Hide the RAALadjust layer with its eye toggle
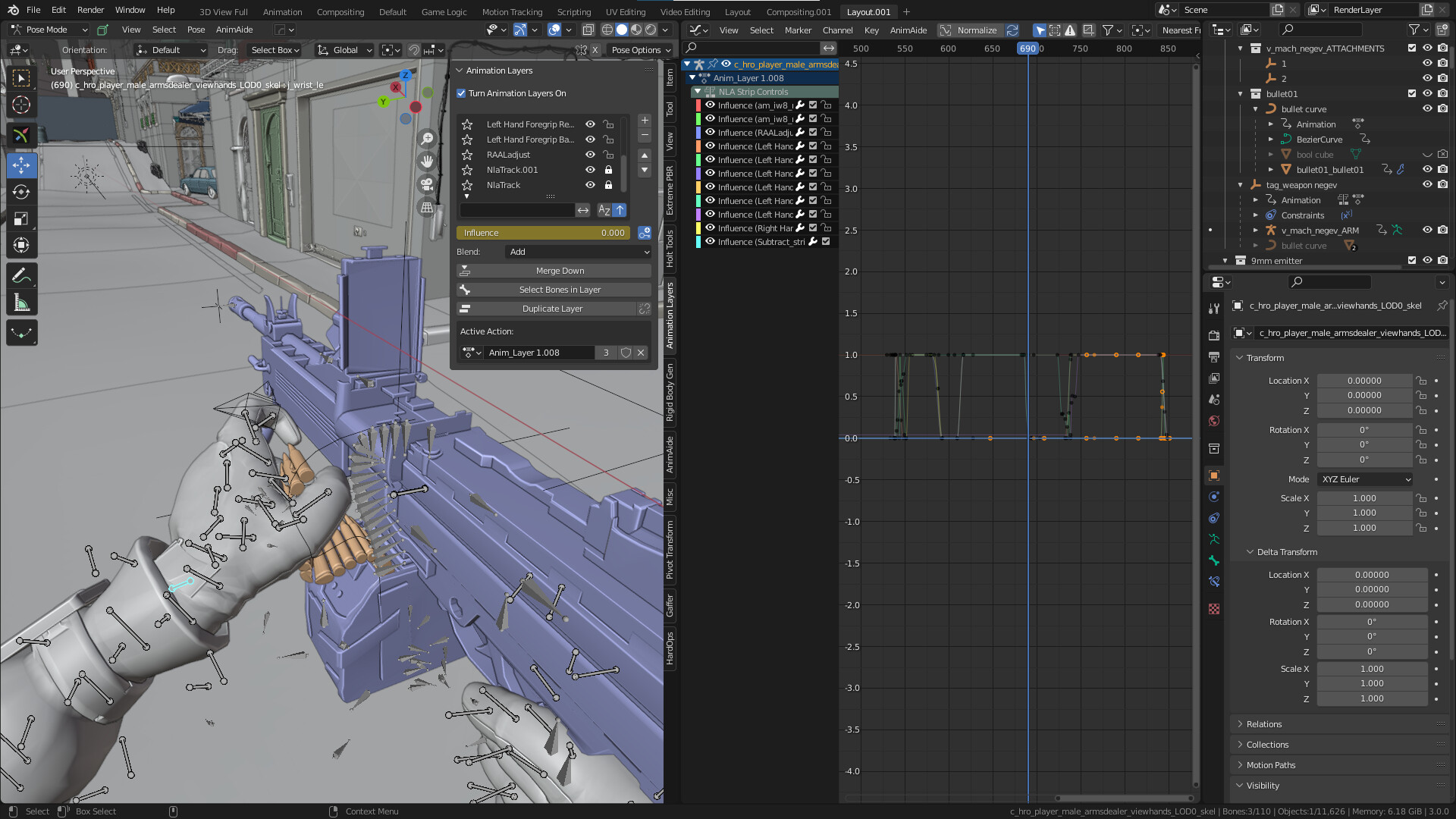 [x=590, y=155]
